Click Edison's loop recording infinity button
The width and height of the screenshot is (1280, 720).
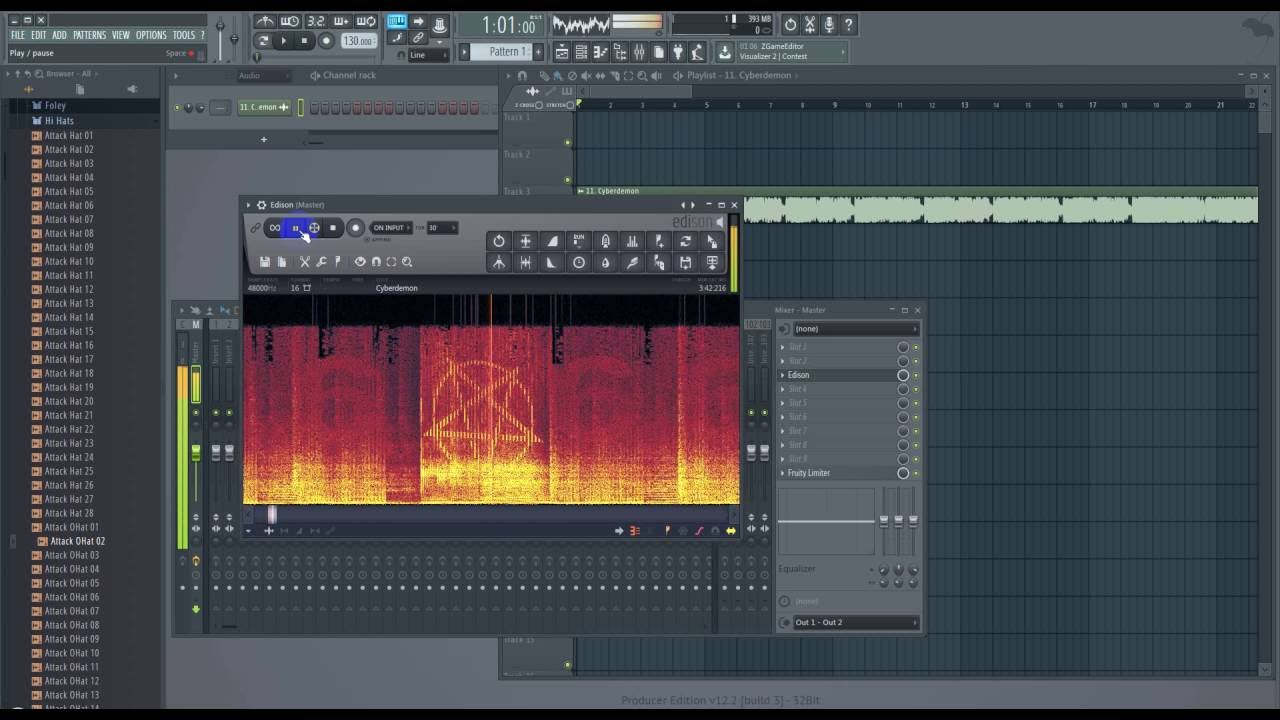pyautogui.click(x=275, y=228)
